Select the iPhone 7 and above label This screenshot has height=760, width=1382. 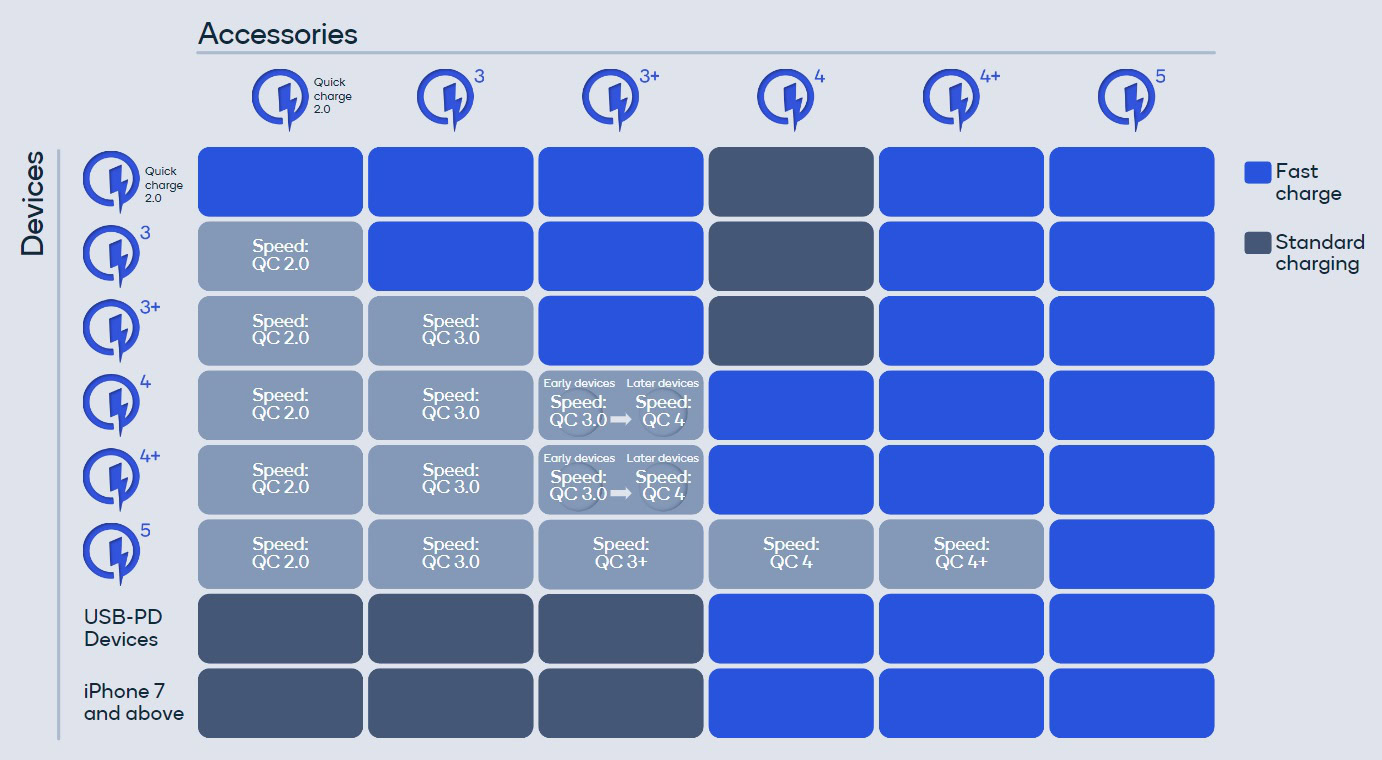pos(133,703)
